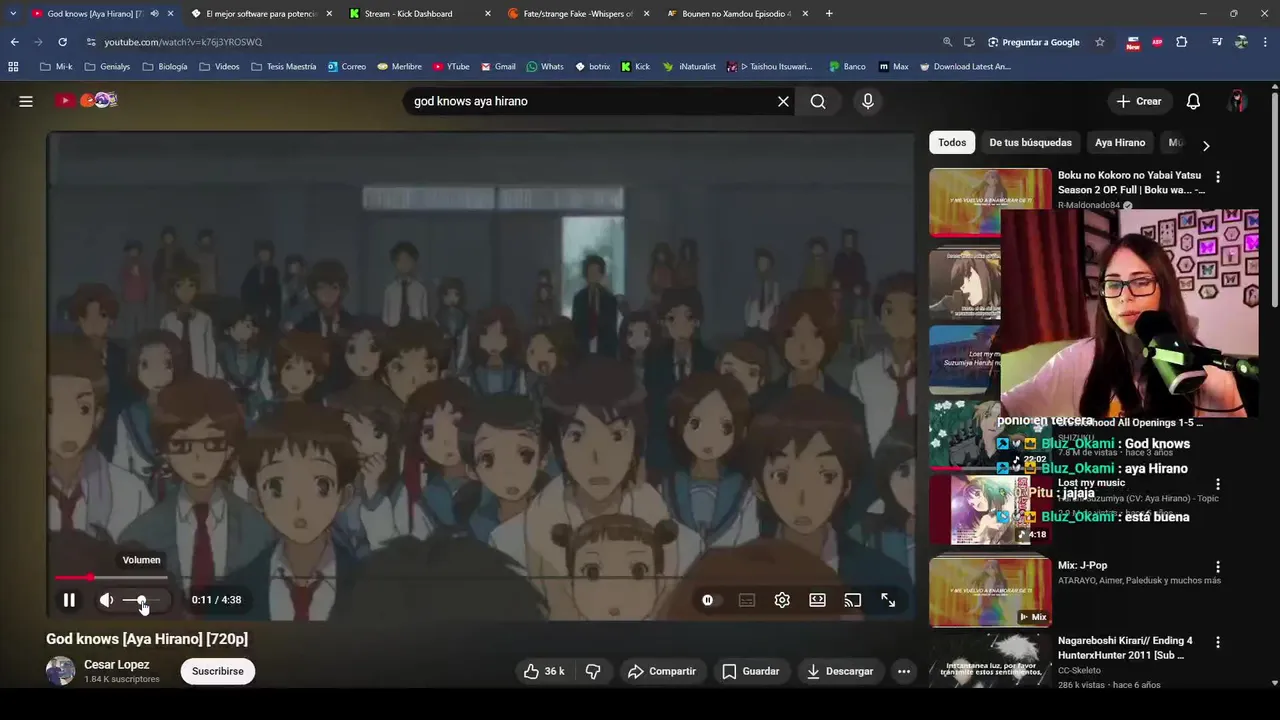This screenshot has height=720, width=1280.
Task: Open the Biología bookmarks folder
Action: tap(165, 67)
